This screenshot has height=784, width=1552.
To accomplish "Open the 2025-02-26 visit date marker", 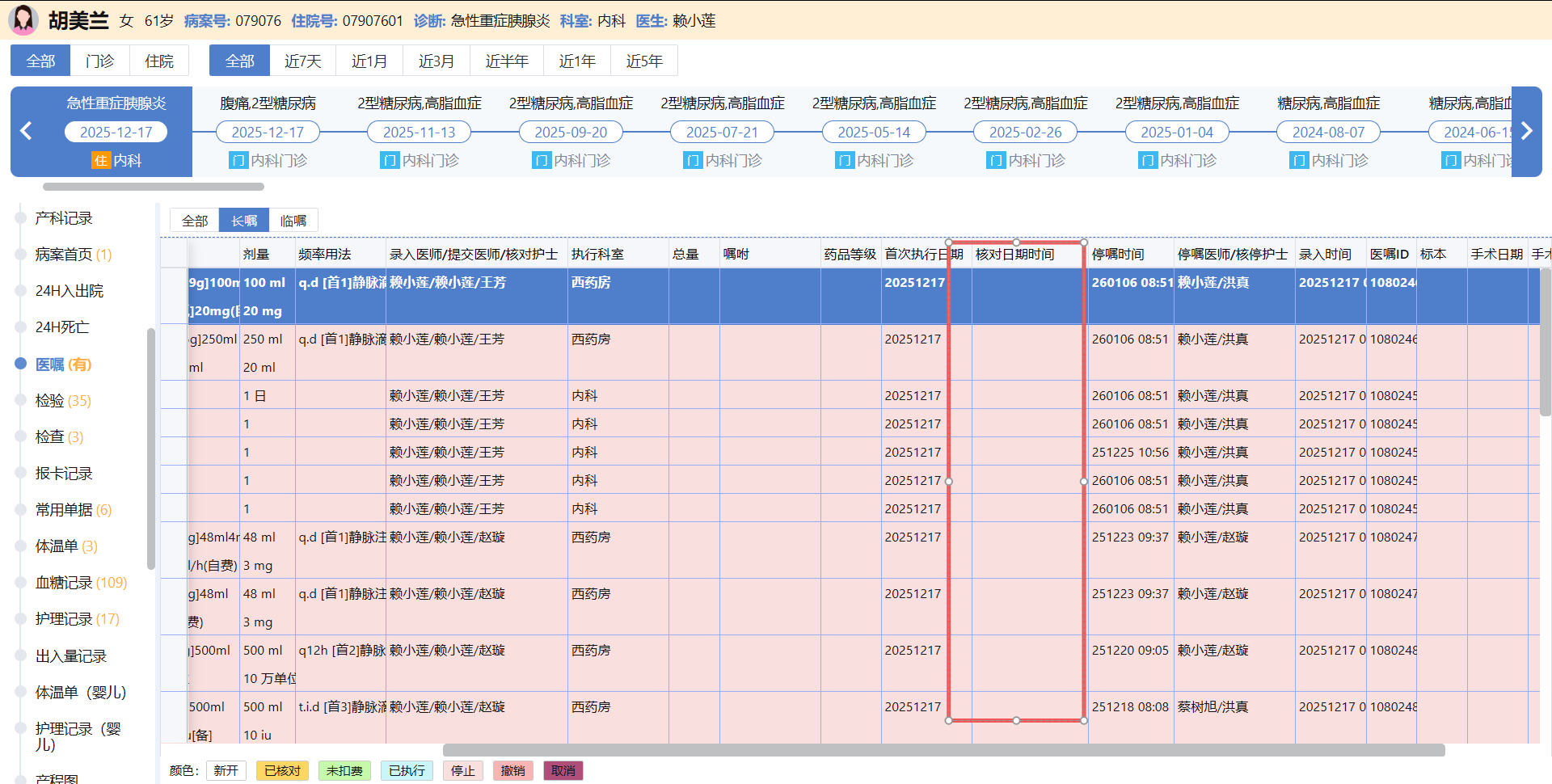I will tap(1026, 132).
